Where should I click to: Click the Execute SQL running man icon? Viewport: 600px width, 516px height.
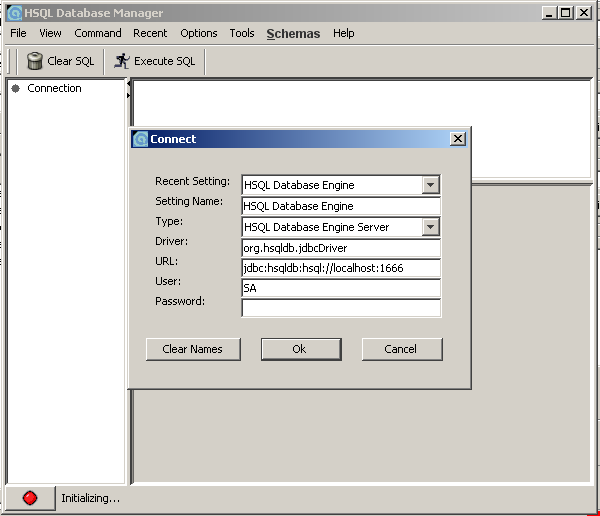tap(122, 61)
